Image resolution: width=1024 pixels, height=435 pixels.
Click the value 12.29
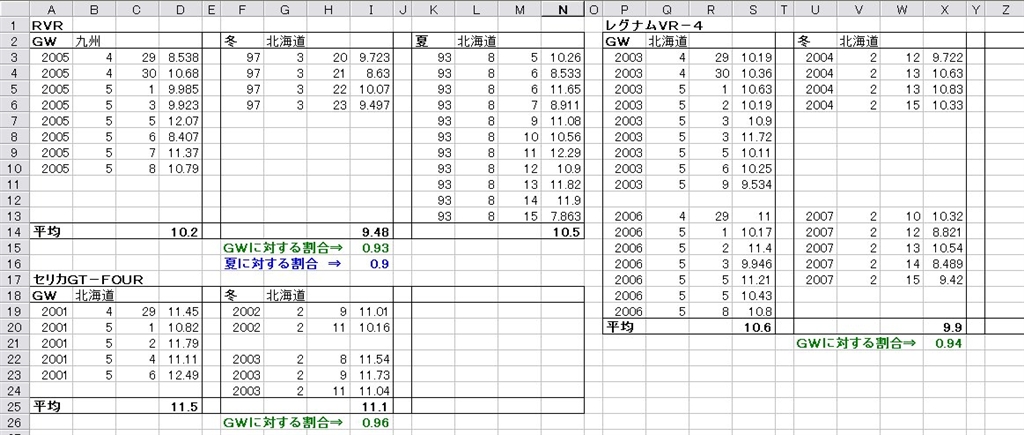566,152
